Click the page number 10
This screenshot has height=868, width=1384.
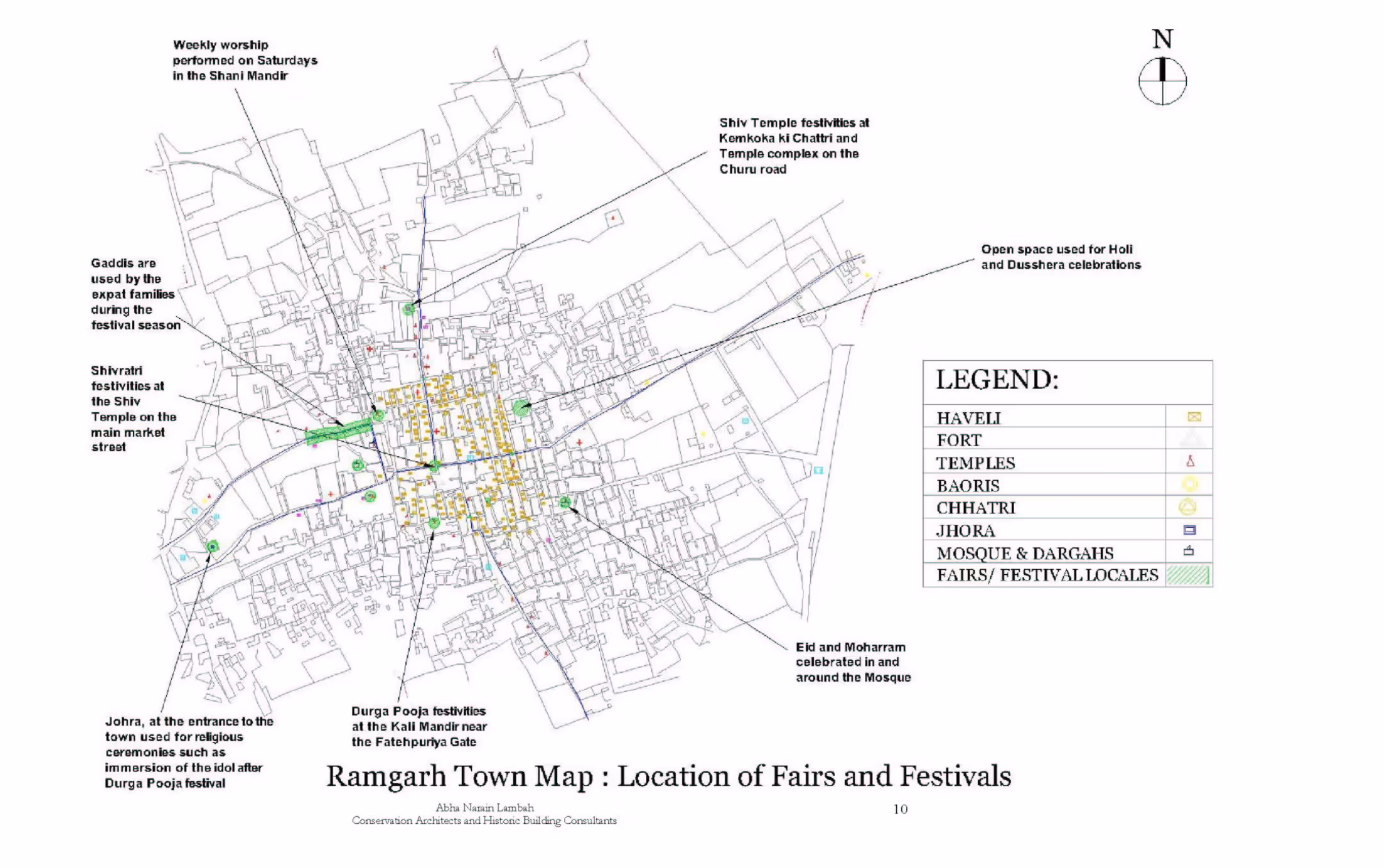899,810
